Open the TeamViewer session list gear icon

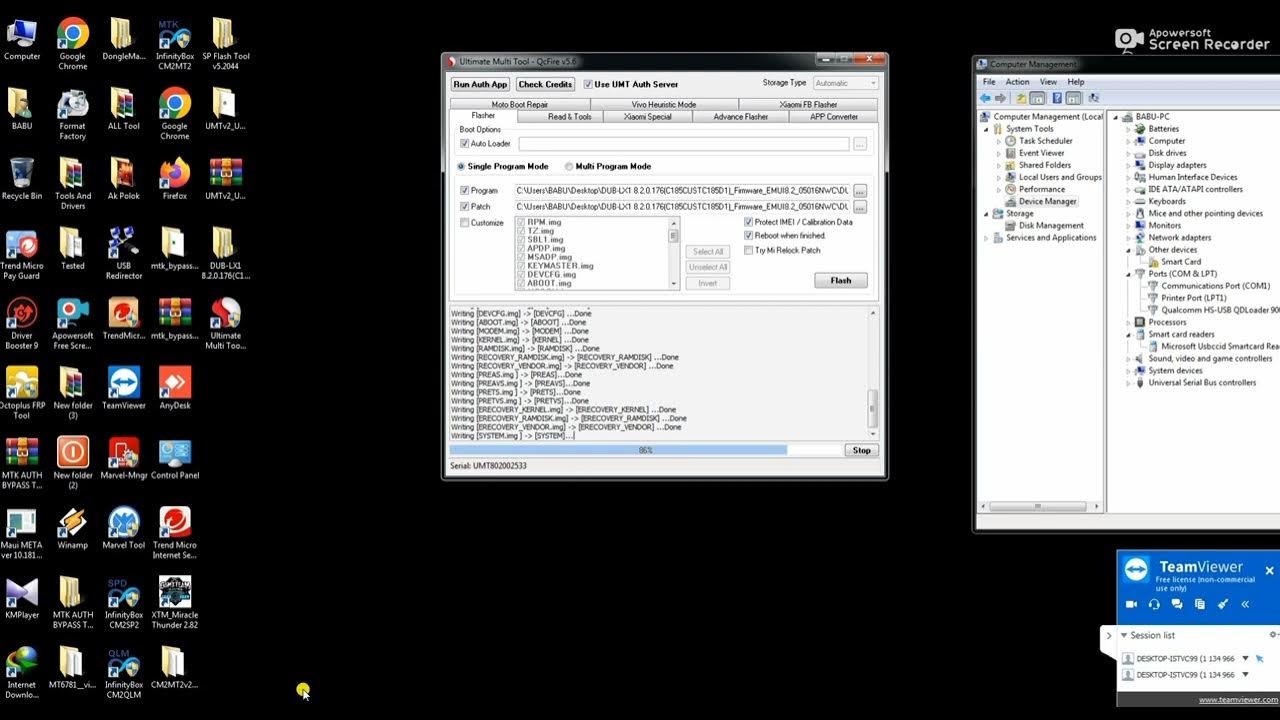point(1273,635)
